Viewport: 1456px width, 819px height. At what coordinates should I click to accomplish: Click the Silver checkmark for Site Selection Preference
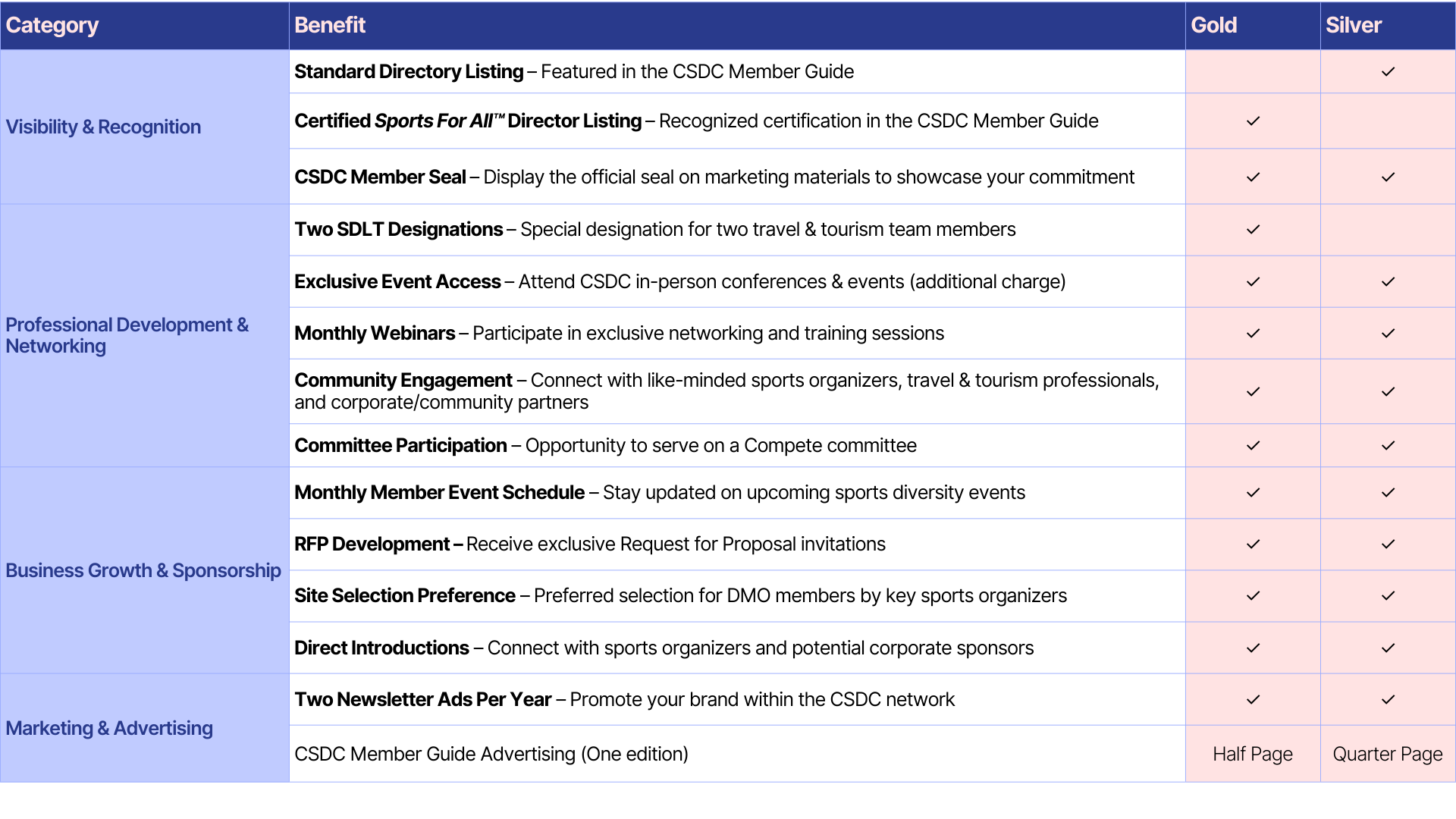click(x=1388, y=596)
